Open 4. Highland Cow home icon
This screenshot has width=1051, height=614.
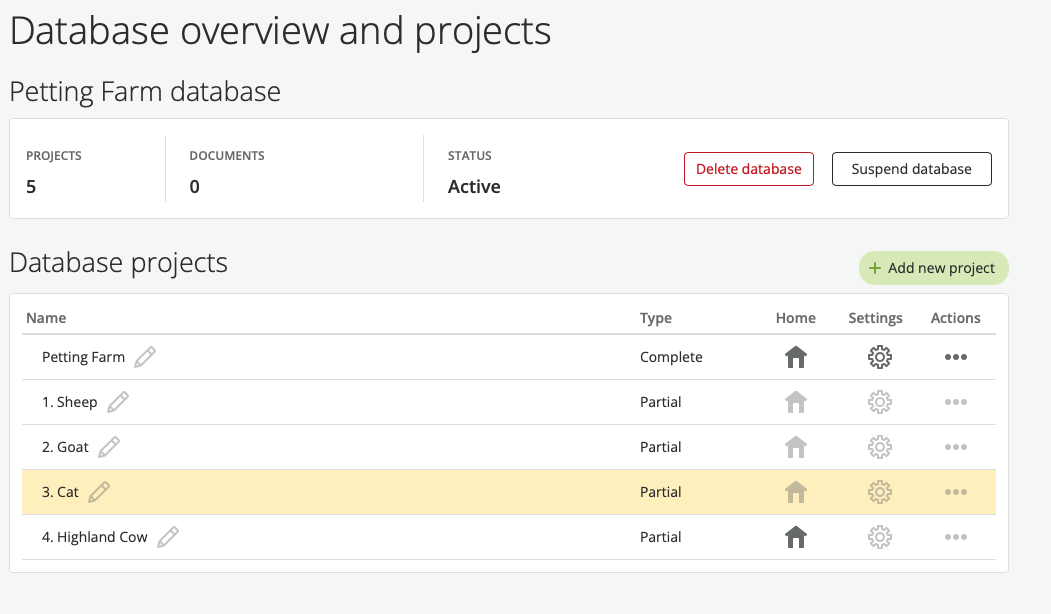pyautogui.click(x=796, y=537)
